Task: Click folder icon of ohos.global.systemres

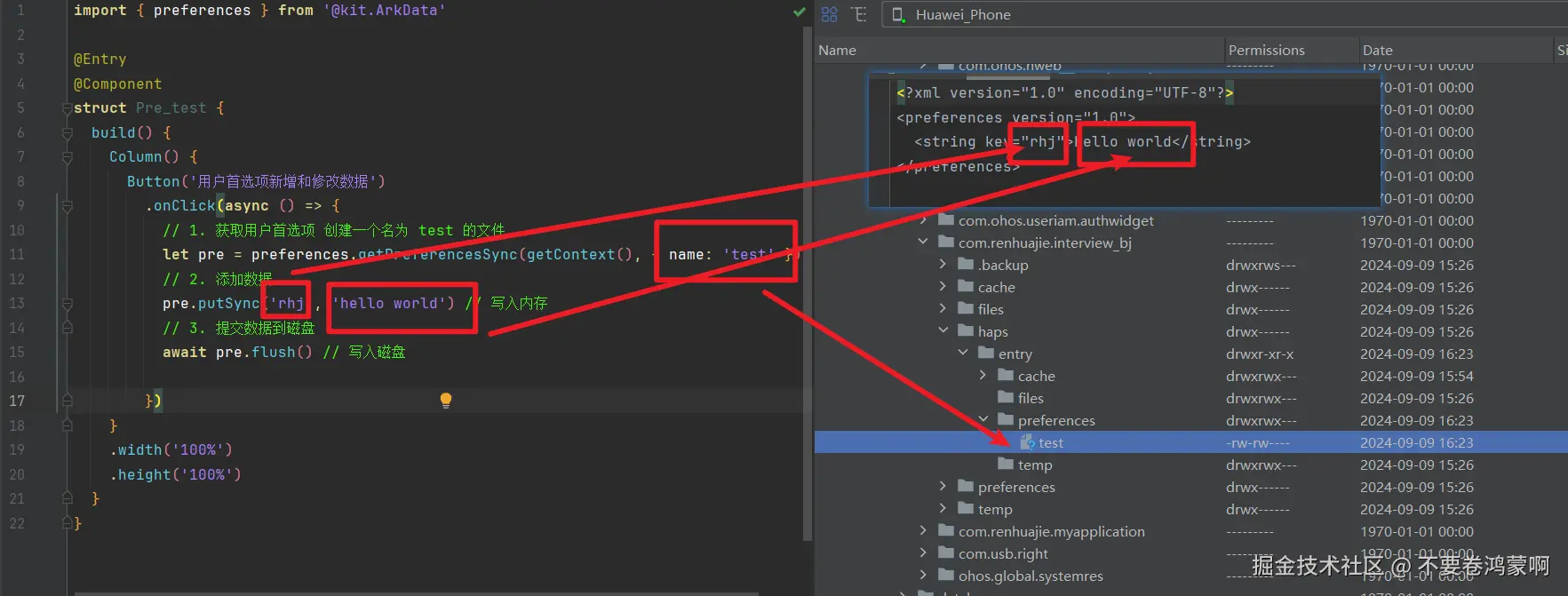Action: (x=946, y=576)
